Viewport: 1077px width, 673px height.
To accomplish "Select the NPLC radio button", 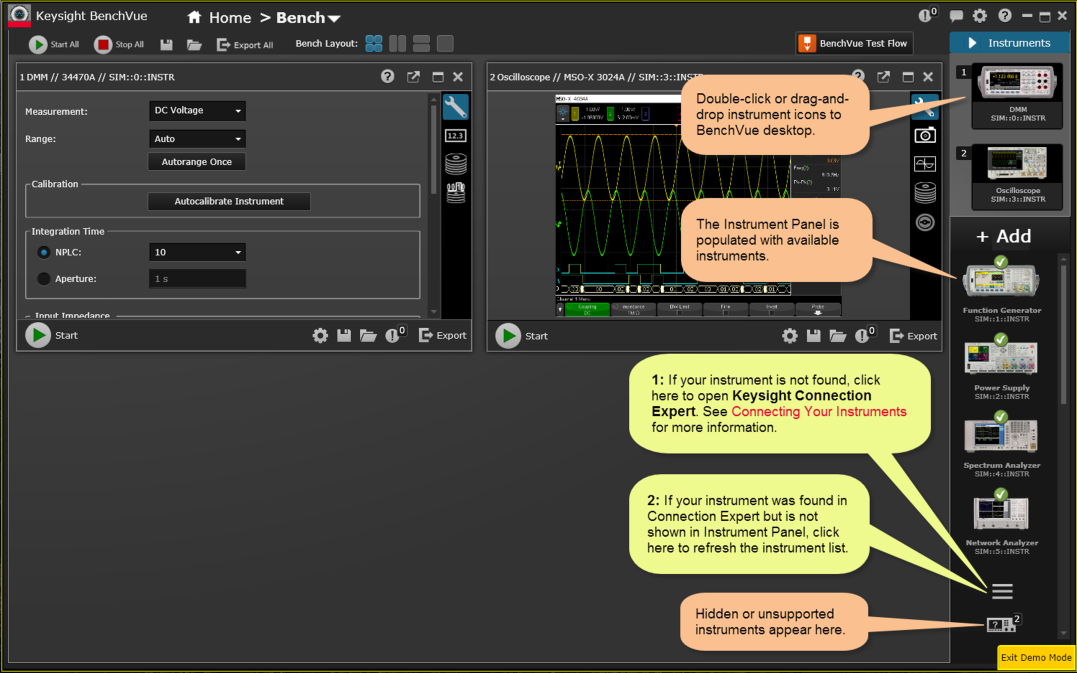I will 44,252.
